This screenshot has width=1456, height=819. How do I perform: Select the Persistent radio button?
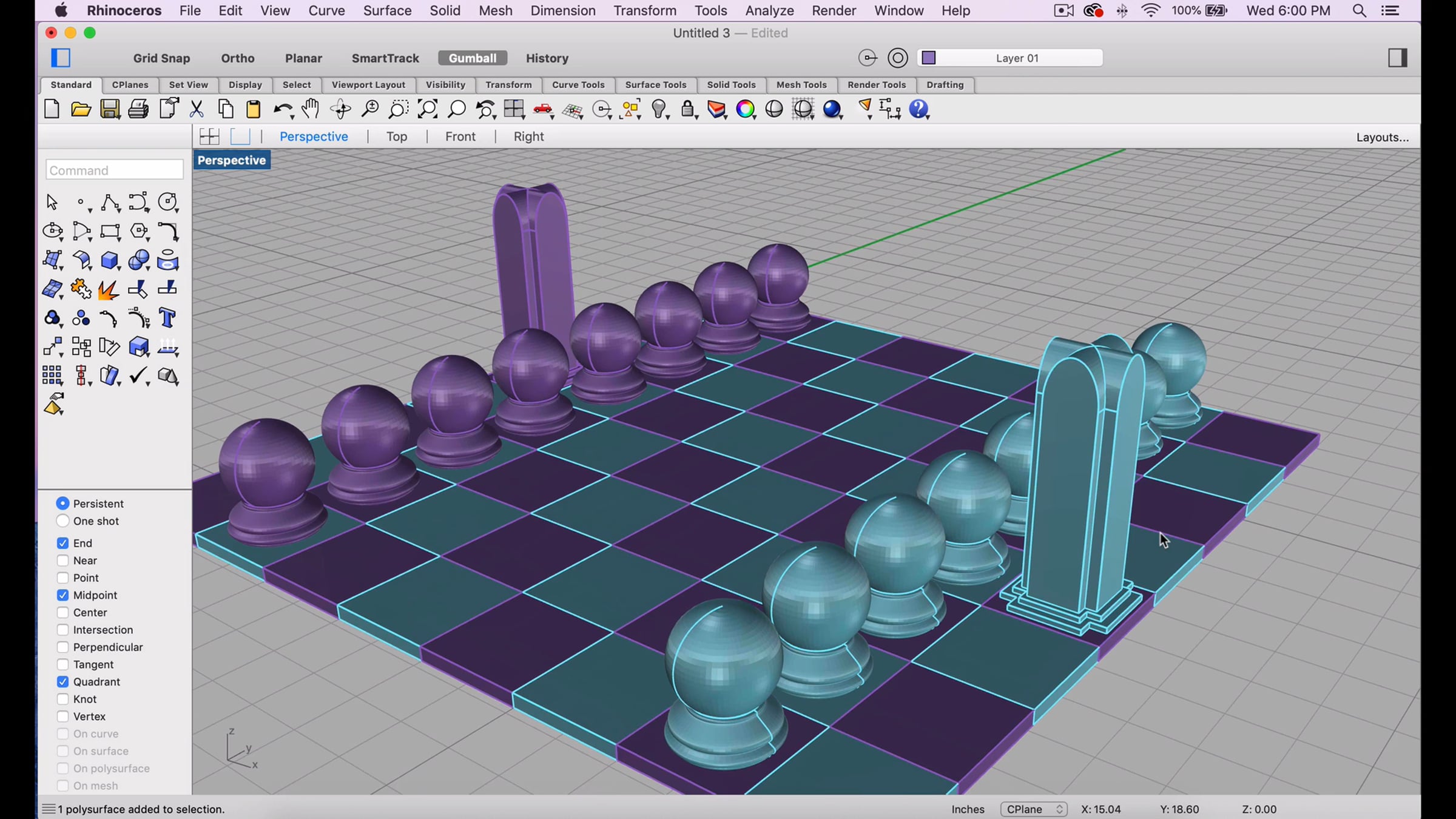(x=62, y=504)
